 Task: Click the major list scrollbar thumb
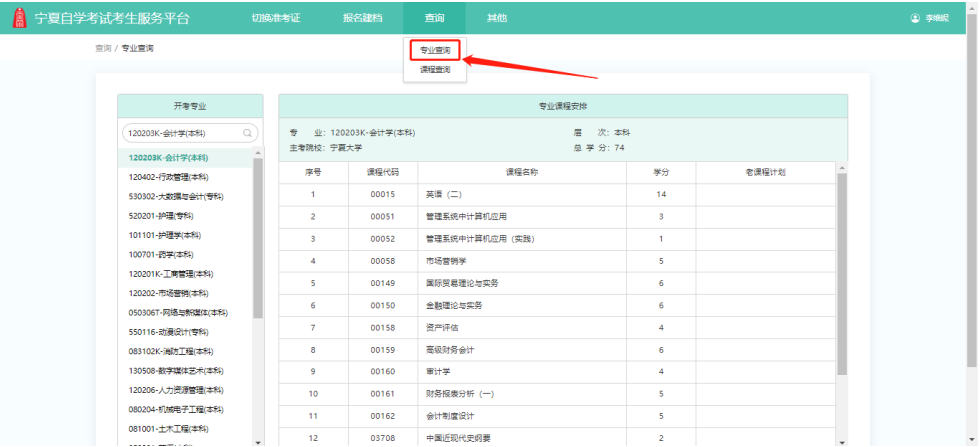tap(258, 238)
